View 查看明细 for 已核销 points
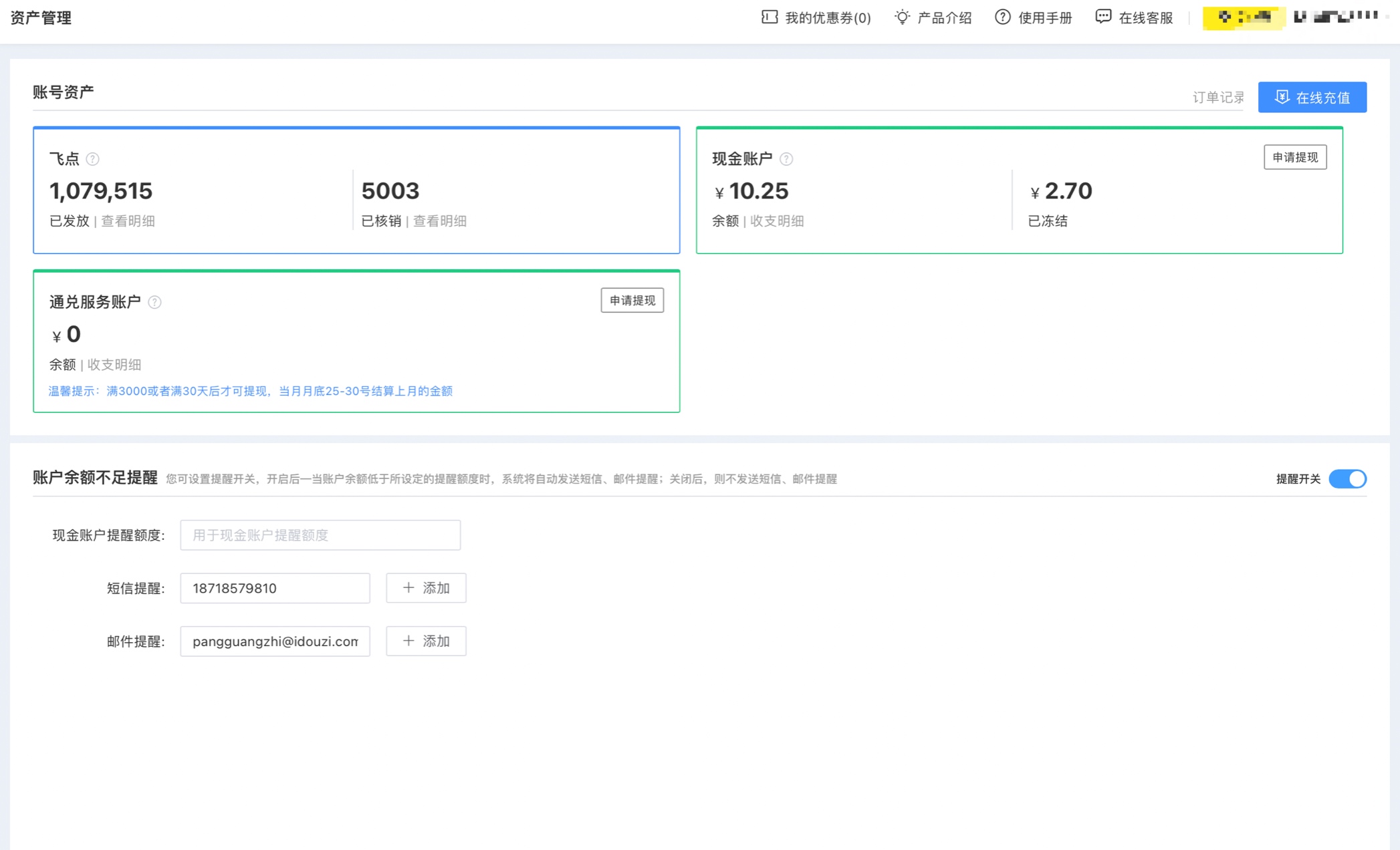The width and height of the screenshot is (1400, 850). (x=440, y=221)
